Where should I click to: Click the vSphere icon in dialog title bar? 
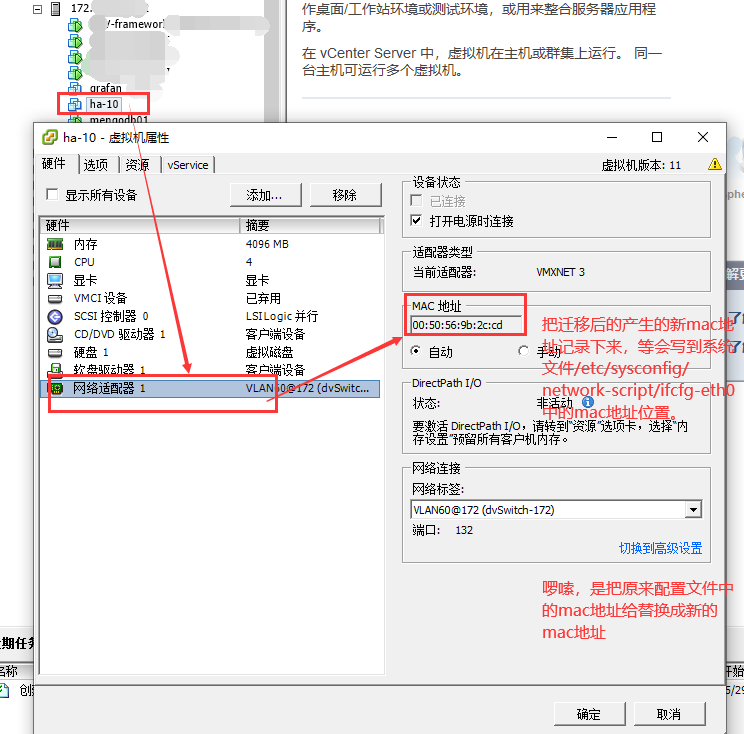[x=50, y=138]
